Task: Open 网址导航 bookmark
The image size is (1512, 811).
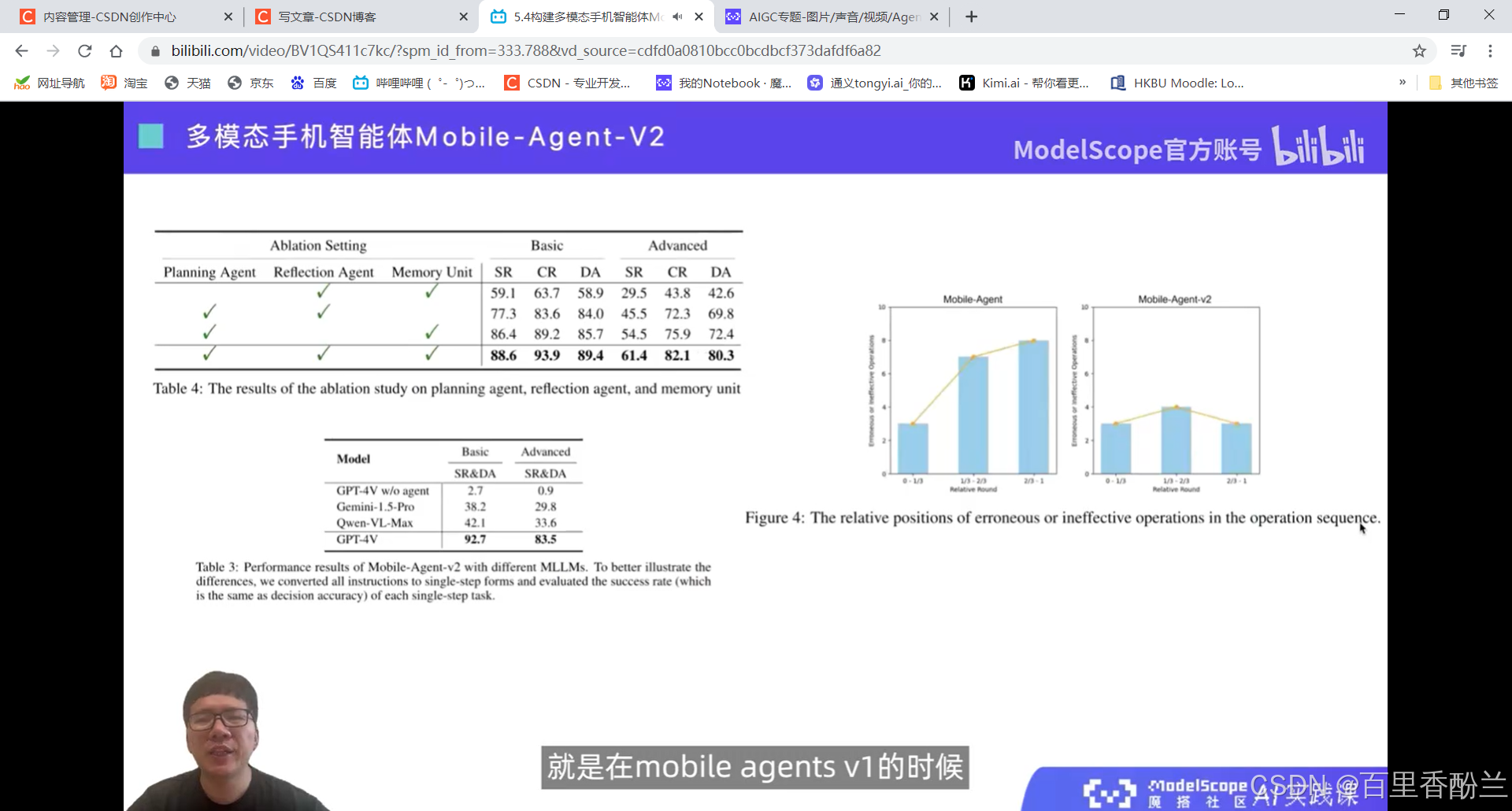Action: 50,83
